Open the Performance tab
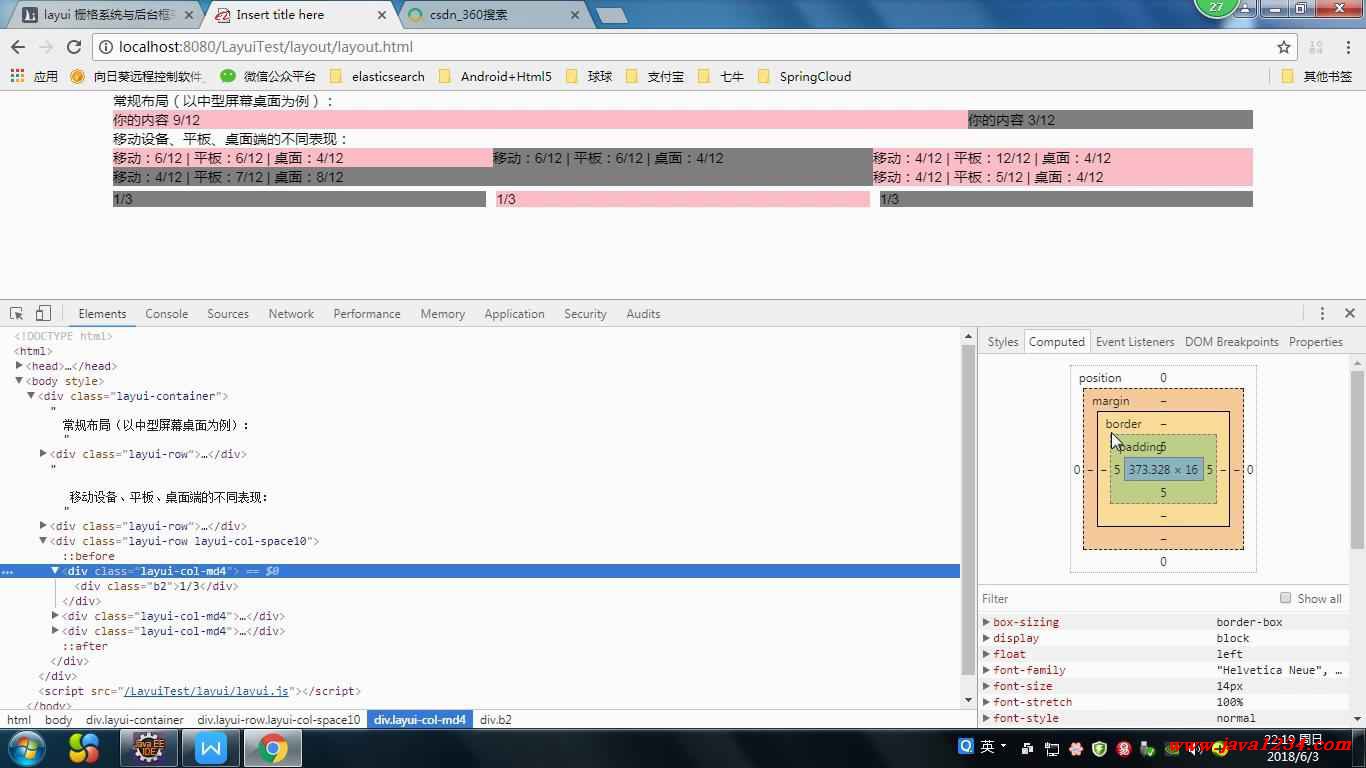The image size is (1366, 768). pyautogui.click(x=367, y=313)
